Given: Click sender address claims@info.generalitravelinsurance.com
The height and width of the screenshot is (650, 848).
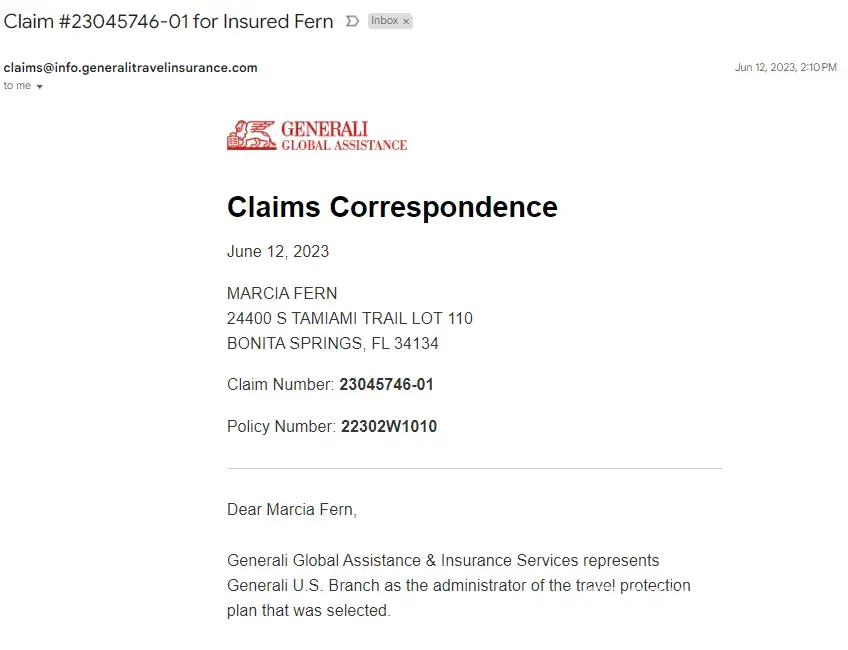Looking at the screenshot, I should (130, 68).
